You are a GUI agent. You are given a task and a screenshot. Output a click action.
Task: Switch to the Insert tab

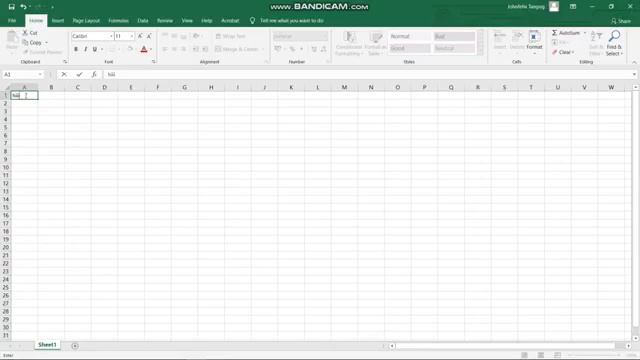[x=58, y=20]
